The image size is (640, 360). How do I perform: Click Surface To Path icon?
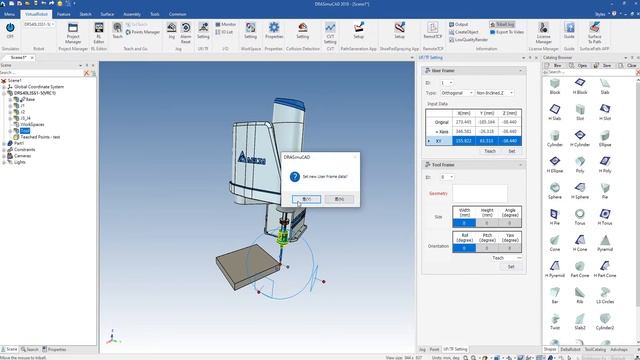[594, 33]
